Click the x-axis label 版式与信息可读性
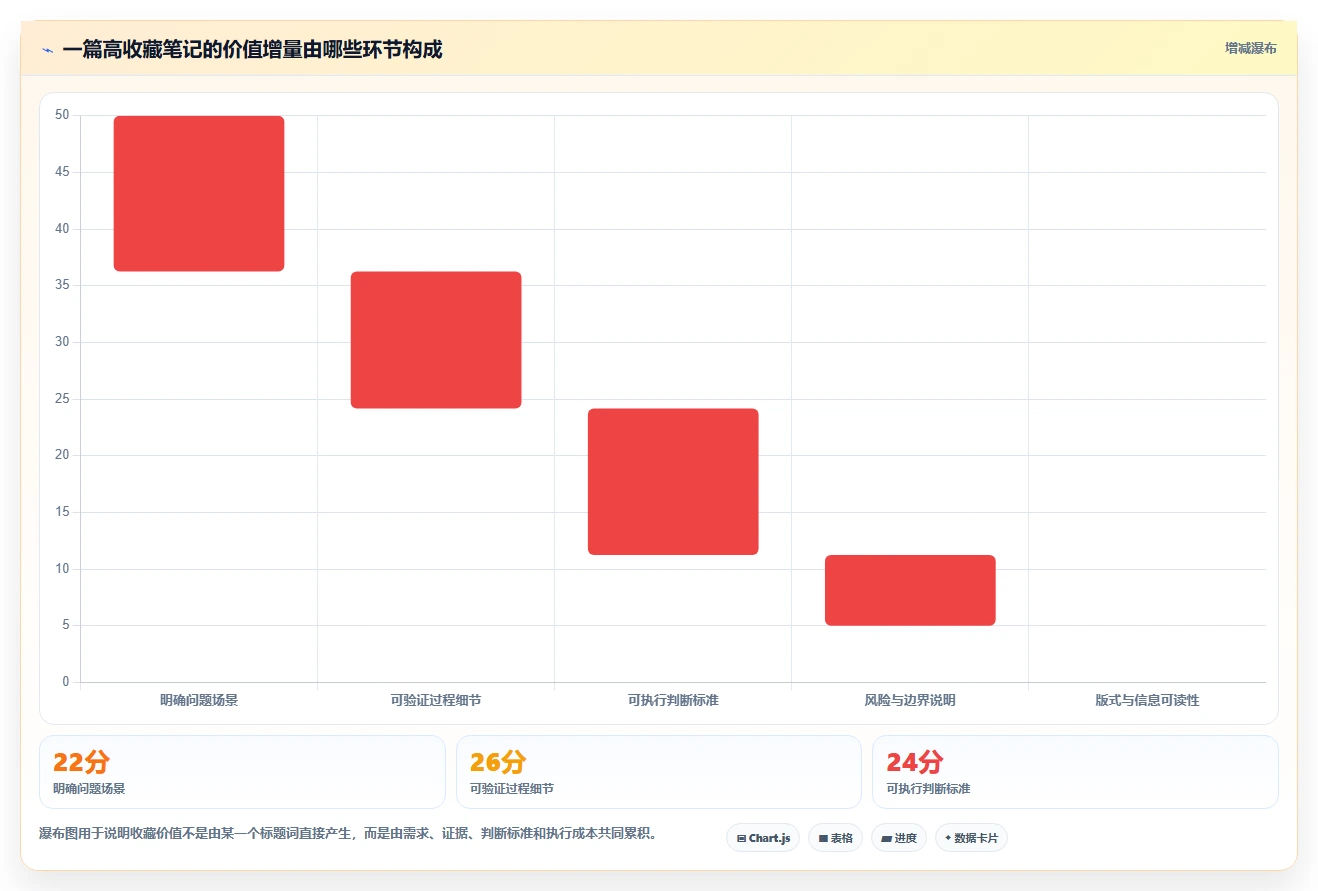Image resolution: width=1318 pixels, height=891 pixels. point(1147,700)
